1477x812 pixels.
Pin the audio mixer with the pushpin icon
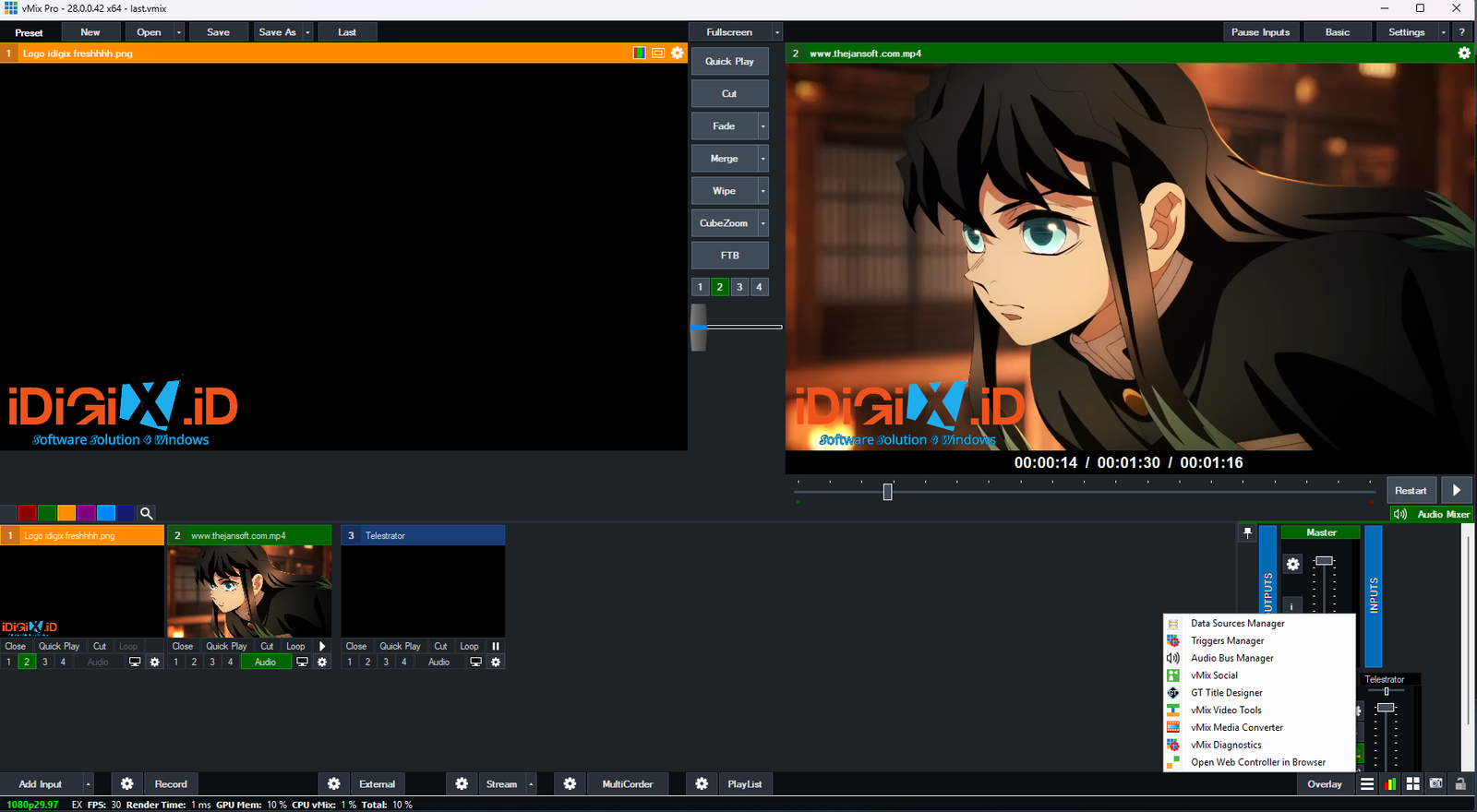(1247, 533)
